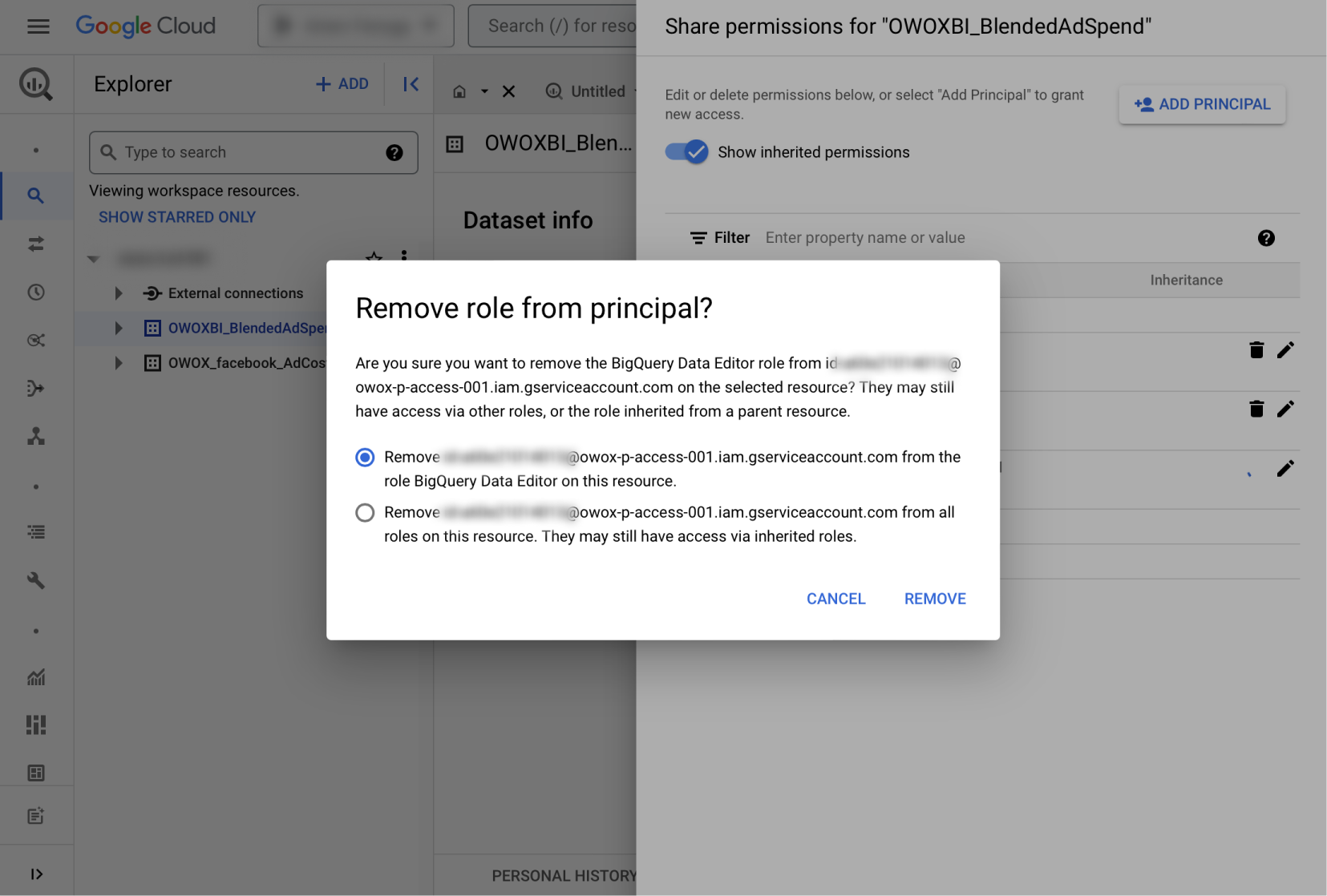This screenshot has height=896, width=1327.
Task: Click the topmost trash delete icon
Action: pos(1256,349)
